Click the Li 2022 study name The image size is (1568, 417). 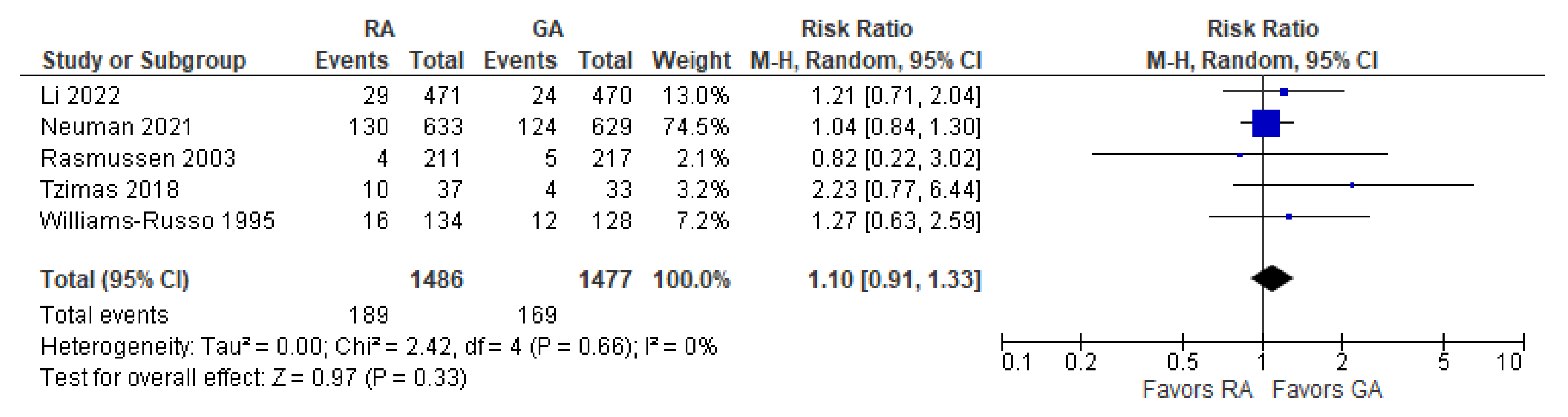click(x=80, y=95)
